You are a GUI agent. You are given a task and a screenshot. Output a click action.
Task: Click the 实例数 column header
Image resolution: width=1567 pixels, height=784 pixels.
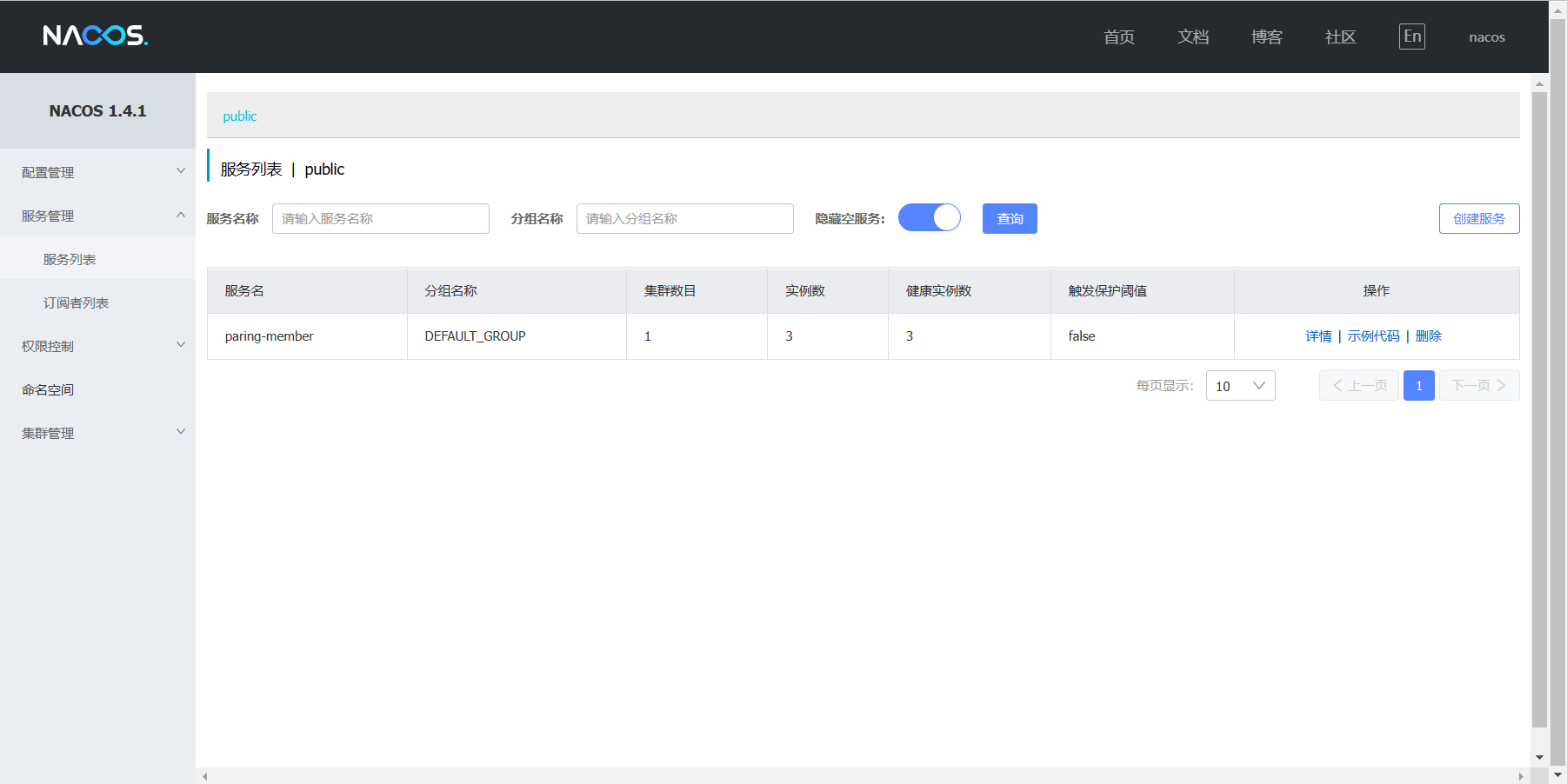[x=828, y=290]
